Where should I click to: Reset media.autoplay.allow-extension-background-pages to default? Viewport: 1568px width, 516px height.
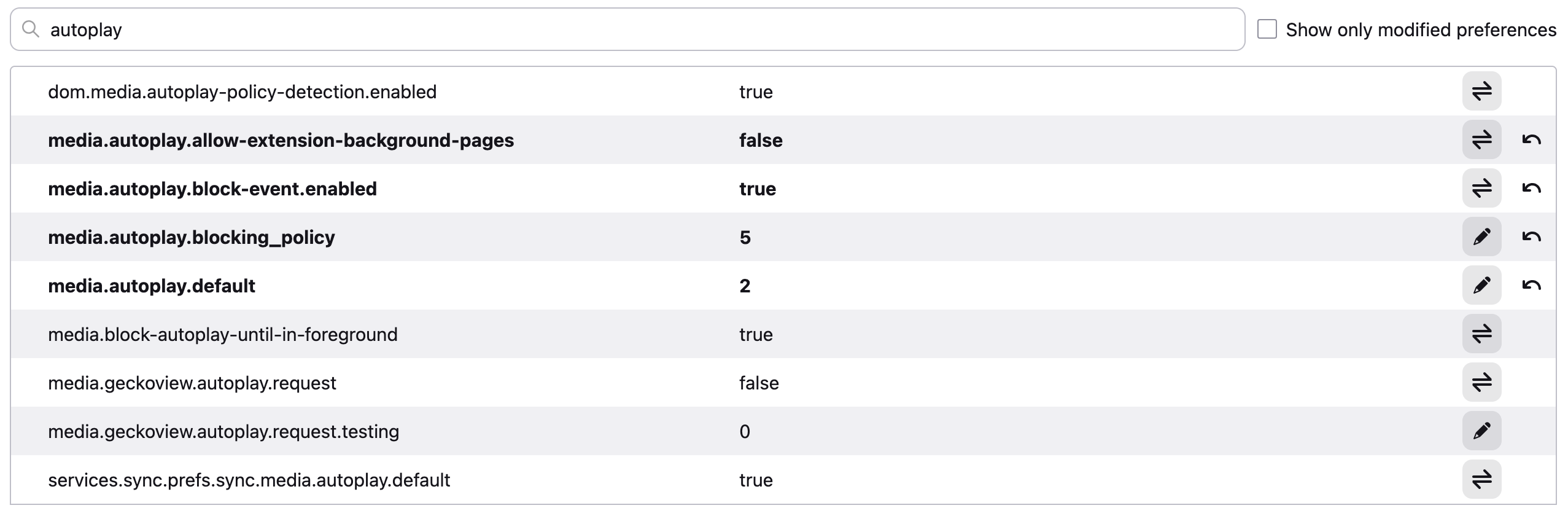pos(1531,140)
